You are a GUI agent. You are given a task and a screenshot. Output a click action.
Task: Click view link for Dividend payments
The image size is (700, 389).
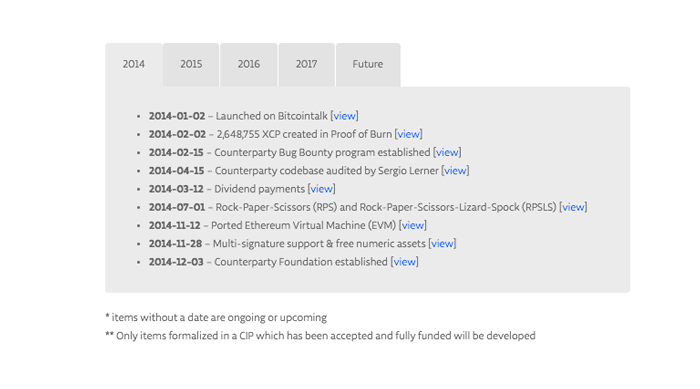[x=321, y=189]
